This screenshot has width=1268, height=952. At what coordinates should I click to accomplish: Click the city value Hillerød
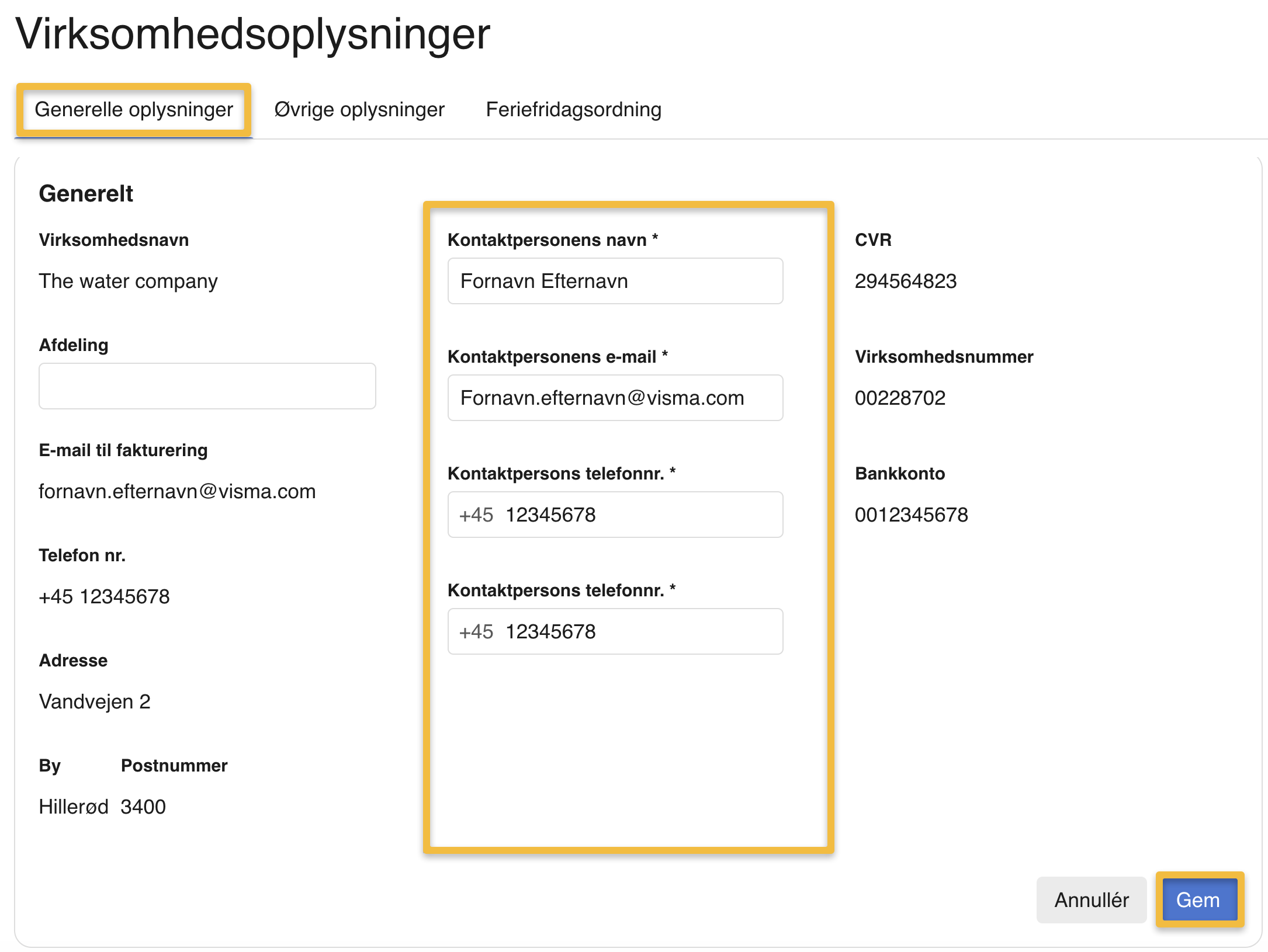[x=74, y=807]
